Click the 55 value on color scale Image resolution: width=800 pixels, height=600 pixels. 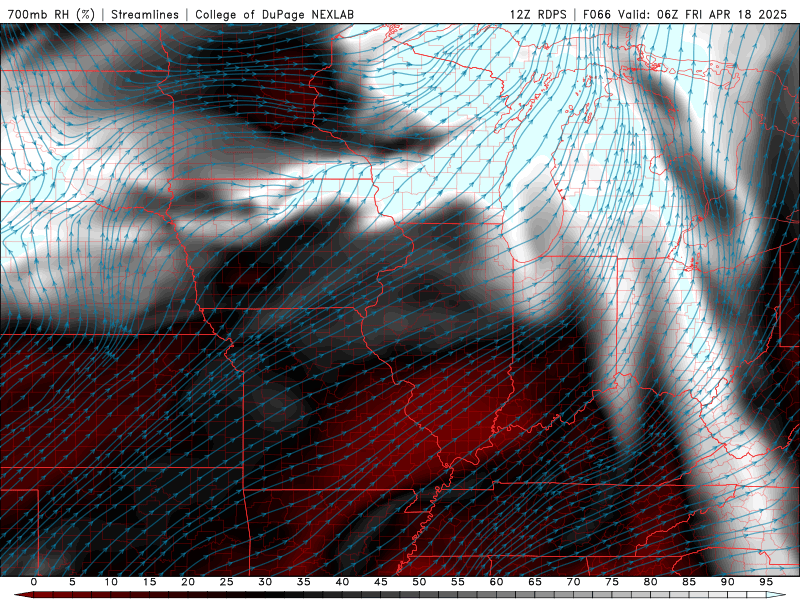tap(458, 582)
